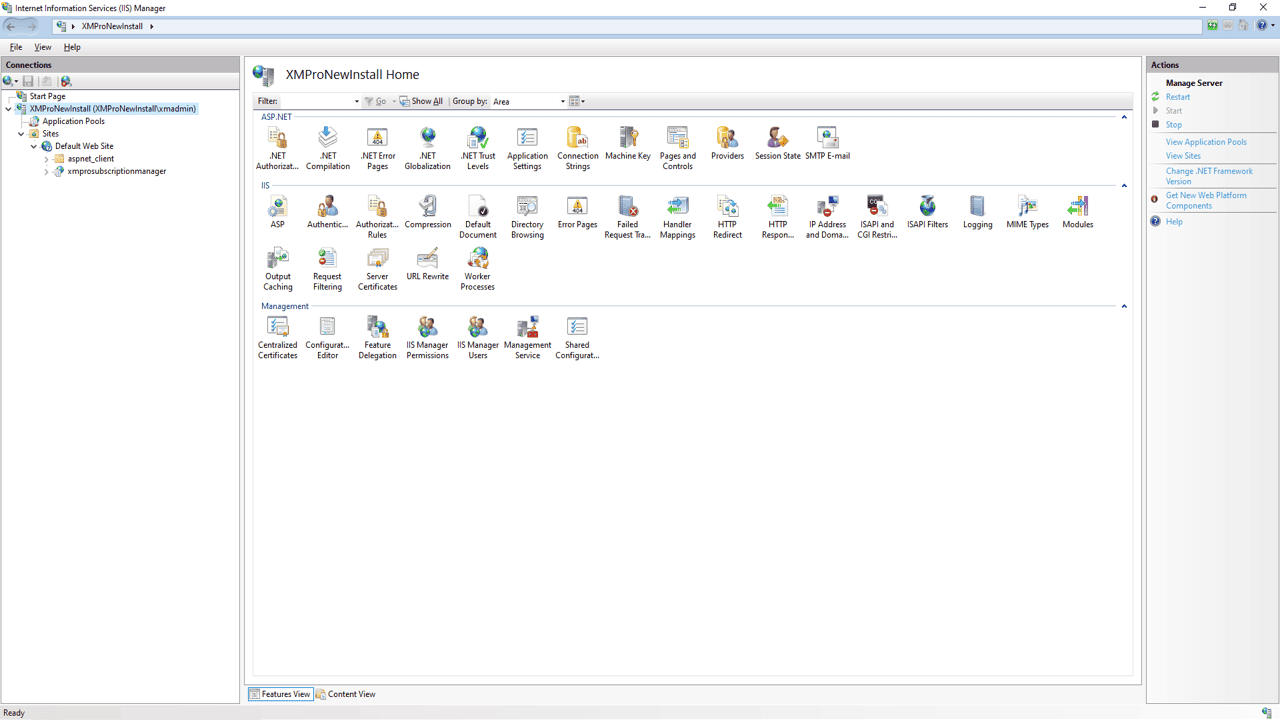Open Connection Strings

[x=577, y=148]
